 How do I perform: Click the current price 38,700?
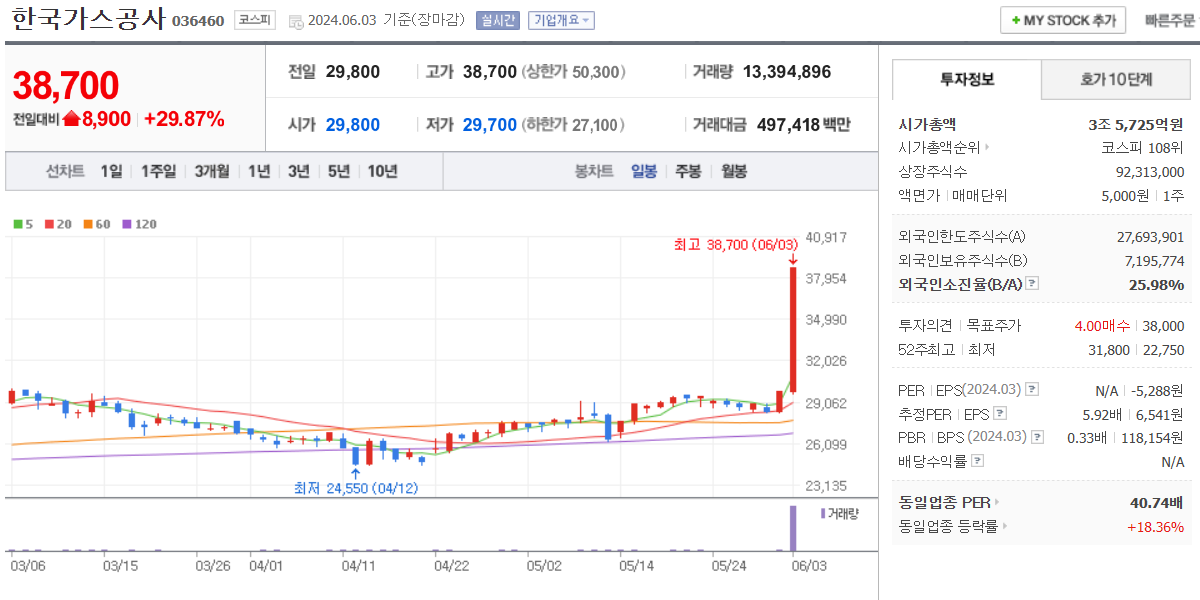pyautogui.click(x=66, y=86)
